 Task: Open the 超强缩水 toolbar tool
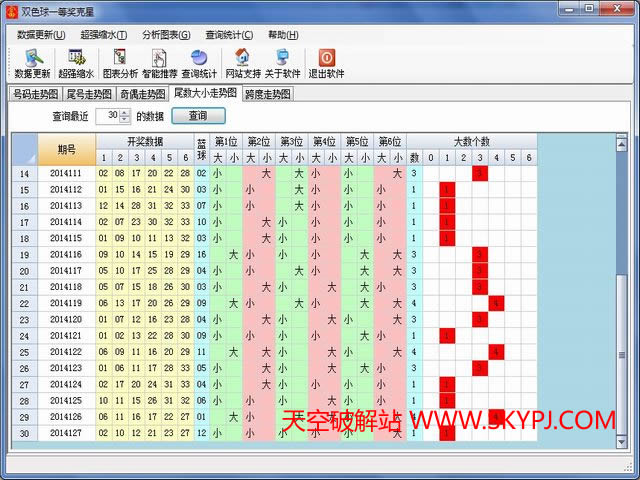pos(76,63)
